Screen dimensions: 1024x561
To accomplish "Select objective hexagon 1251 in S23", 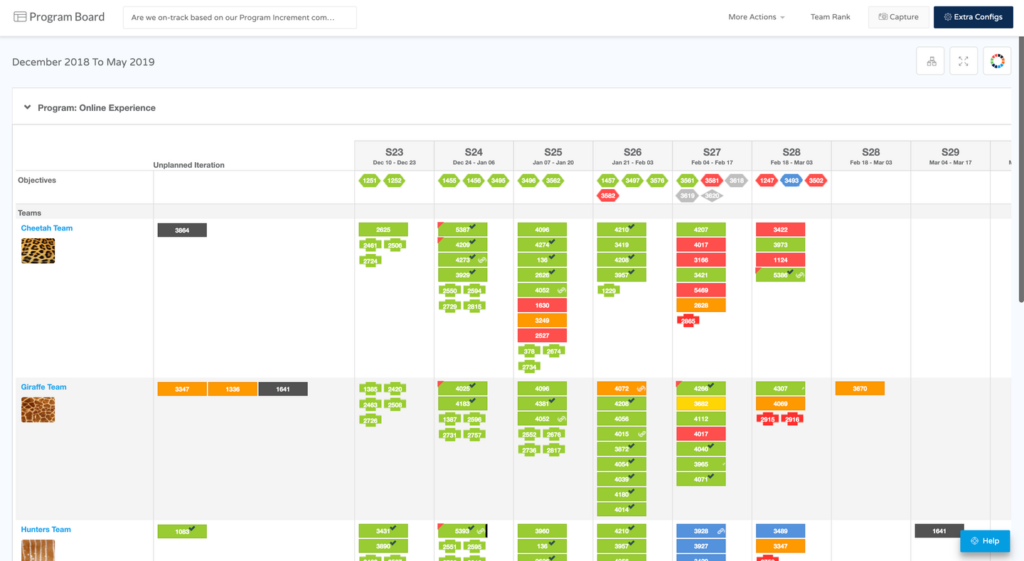I will [370, 181].
